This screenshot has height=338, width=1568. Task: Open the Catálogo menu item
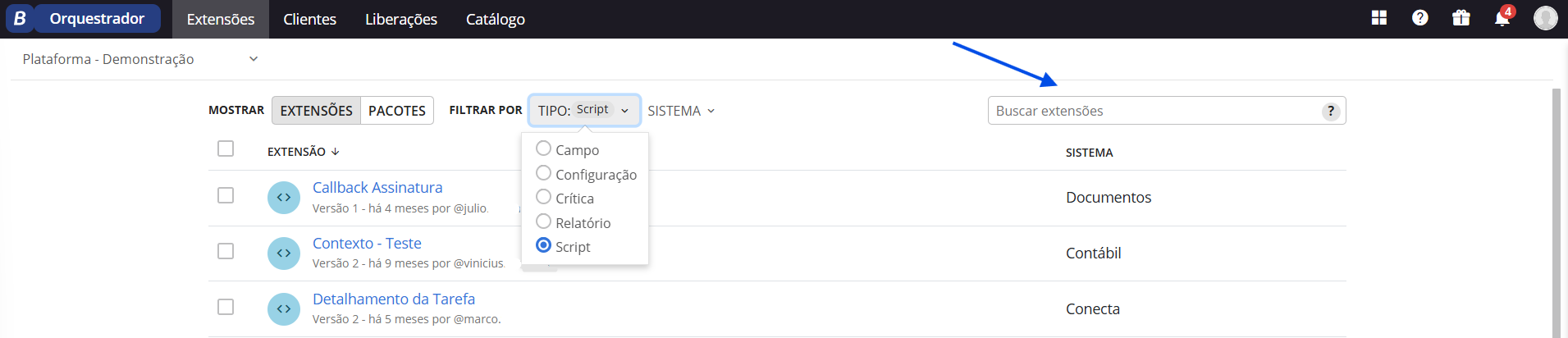click(x=496, y=19)
